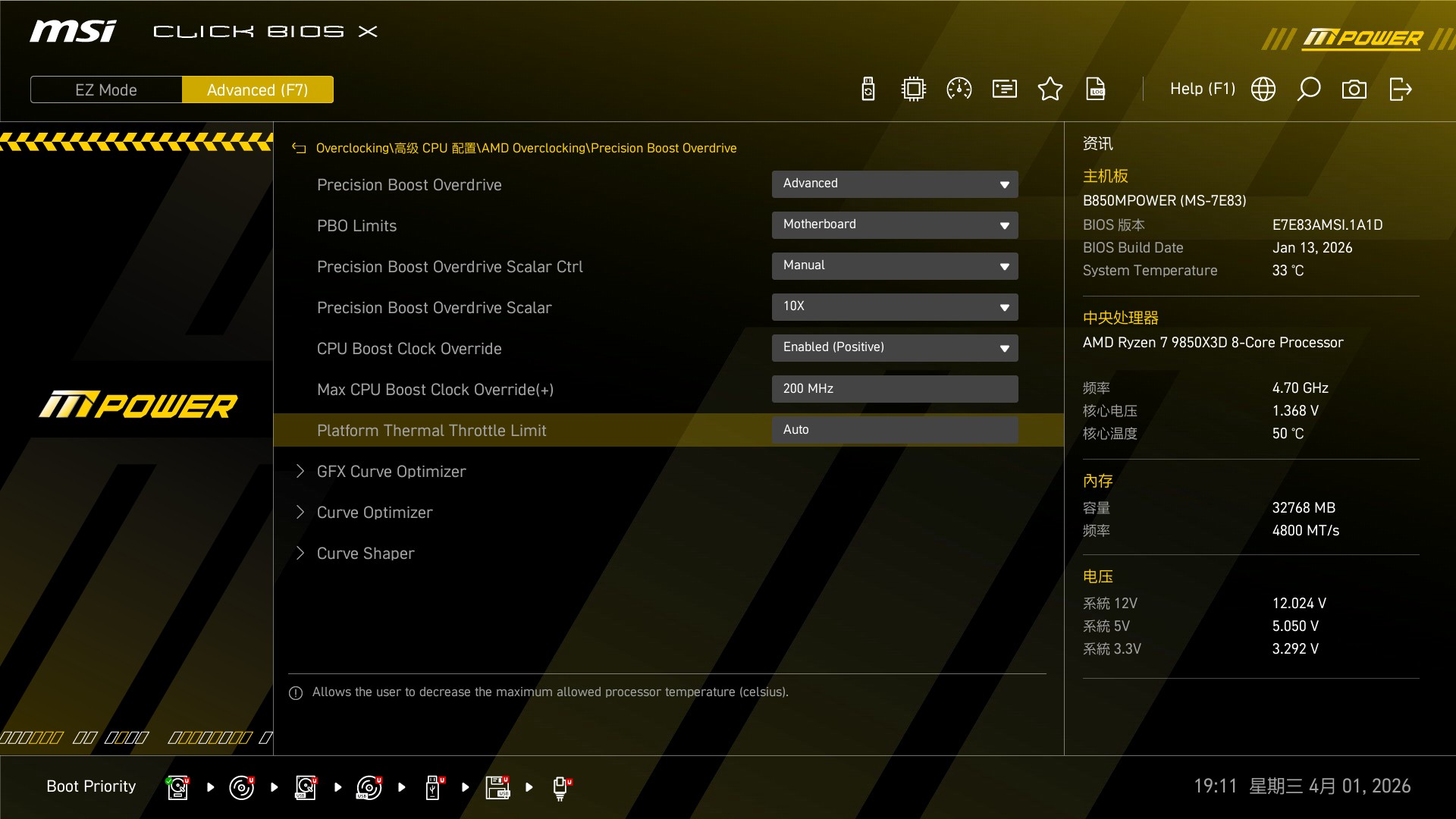
Task: Select the USB hard disk boot device
Action: tap(306, 787)
